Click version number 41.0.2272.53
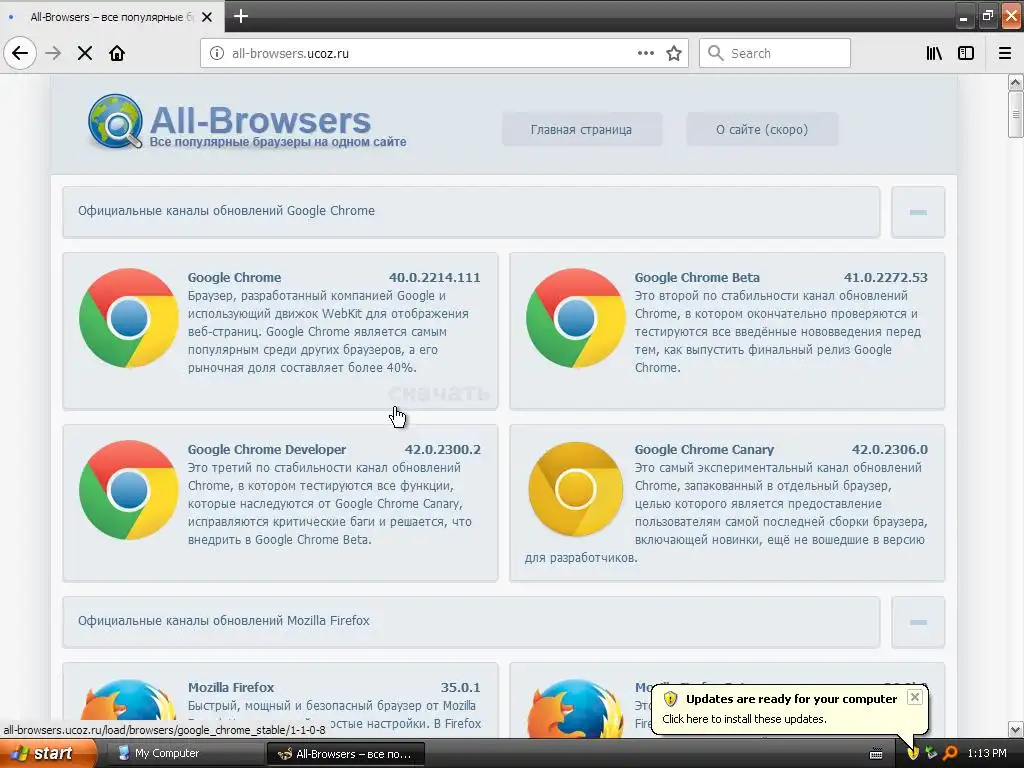The width and height of the screenshot is (1024, 768). (886, 278)
